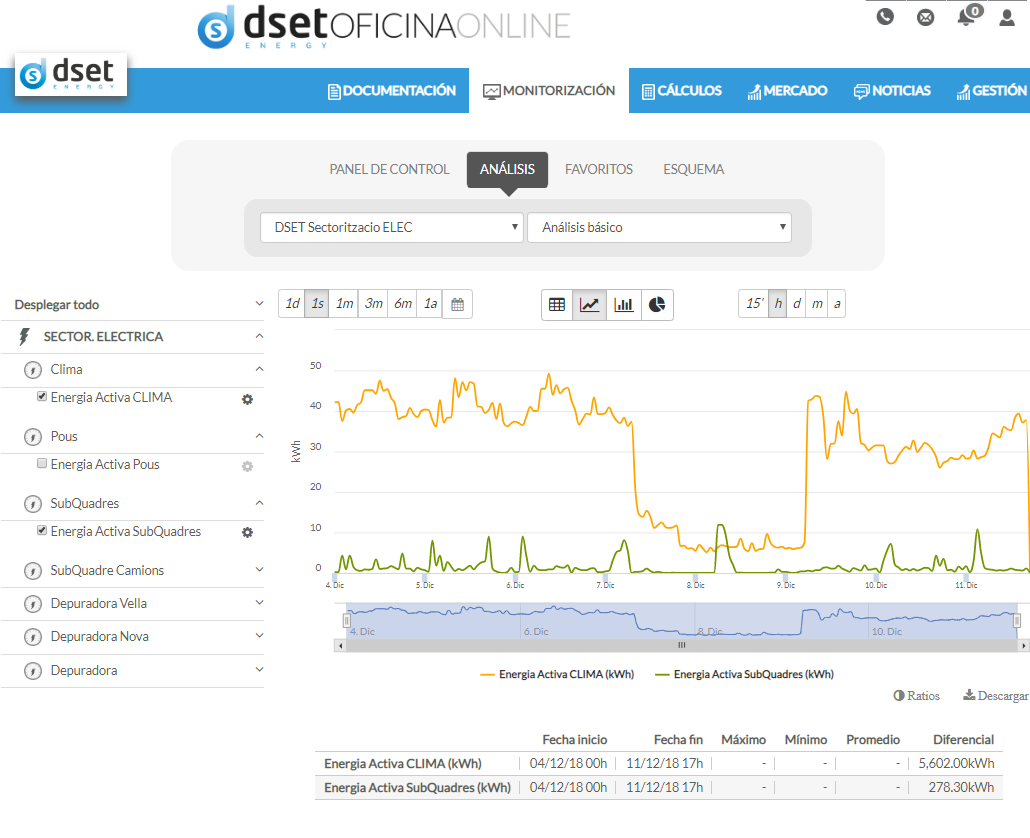This screenshot has height=838, width=1030.
Task: Open the mail envelope icon
Action: (x=926, y=17)
